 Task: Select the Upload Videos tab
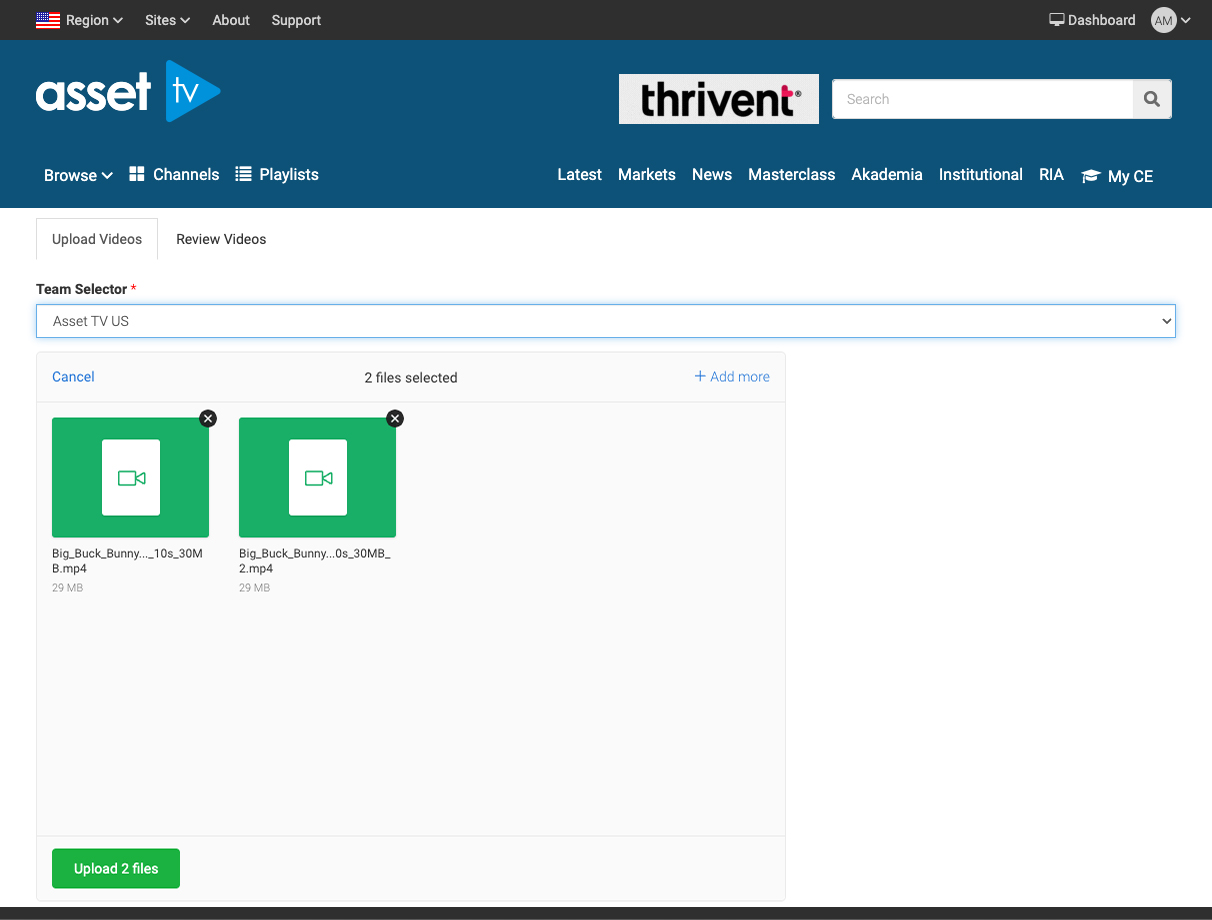click(x=97, y=239)
